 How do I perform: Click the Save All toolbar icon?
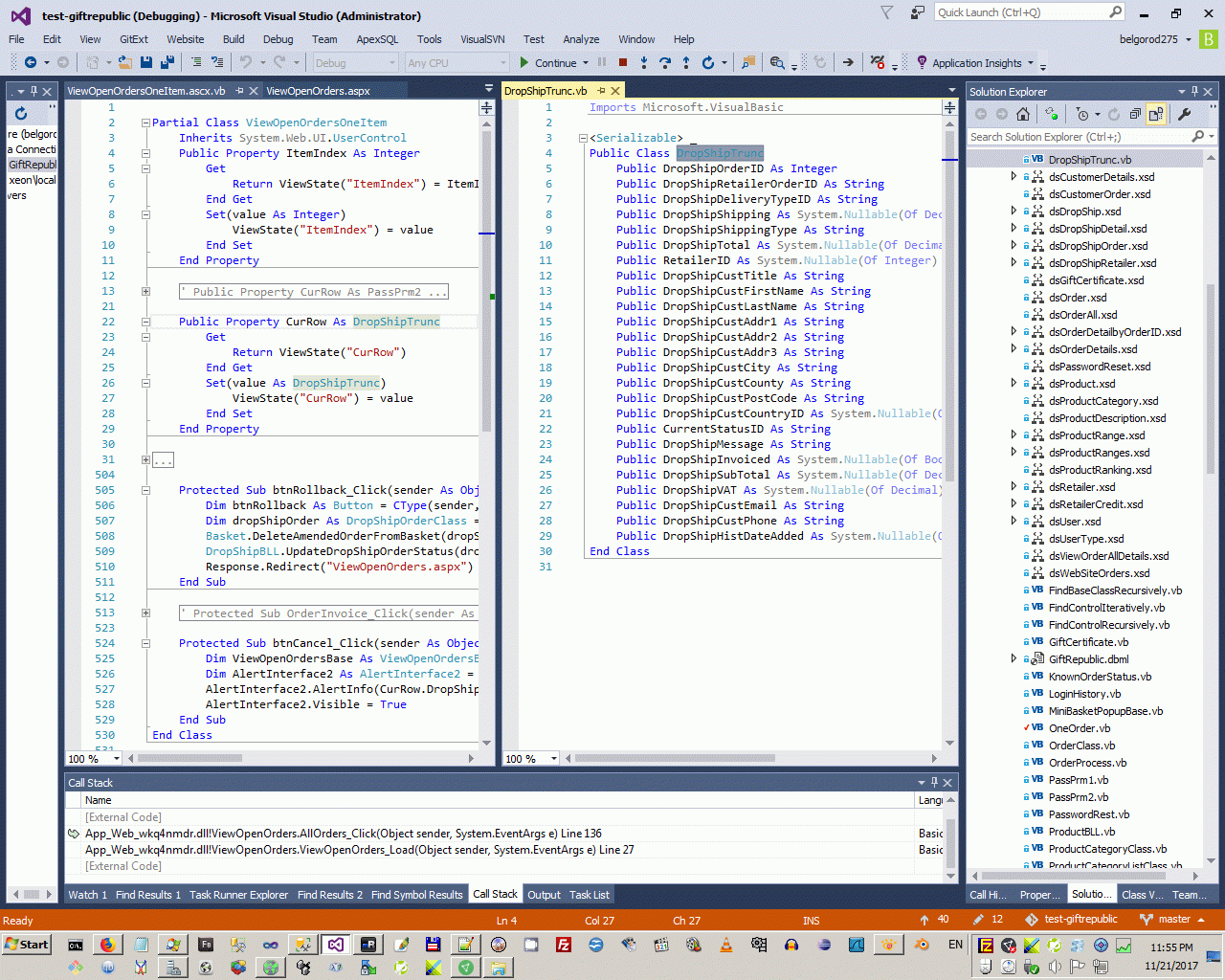point(167,63)
